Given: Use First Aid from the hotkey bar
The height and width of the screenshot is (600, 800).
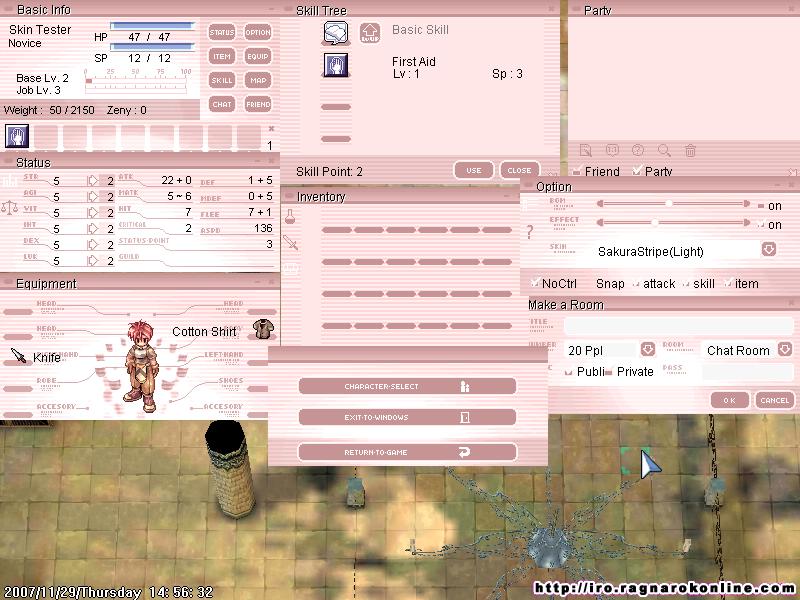Looking at the screenshot, I should [x=17, y=136].
